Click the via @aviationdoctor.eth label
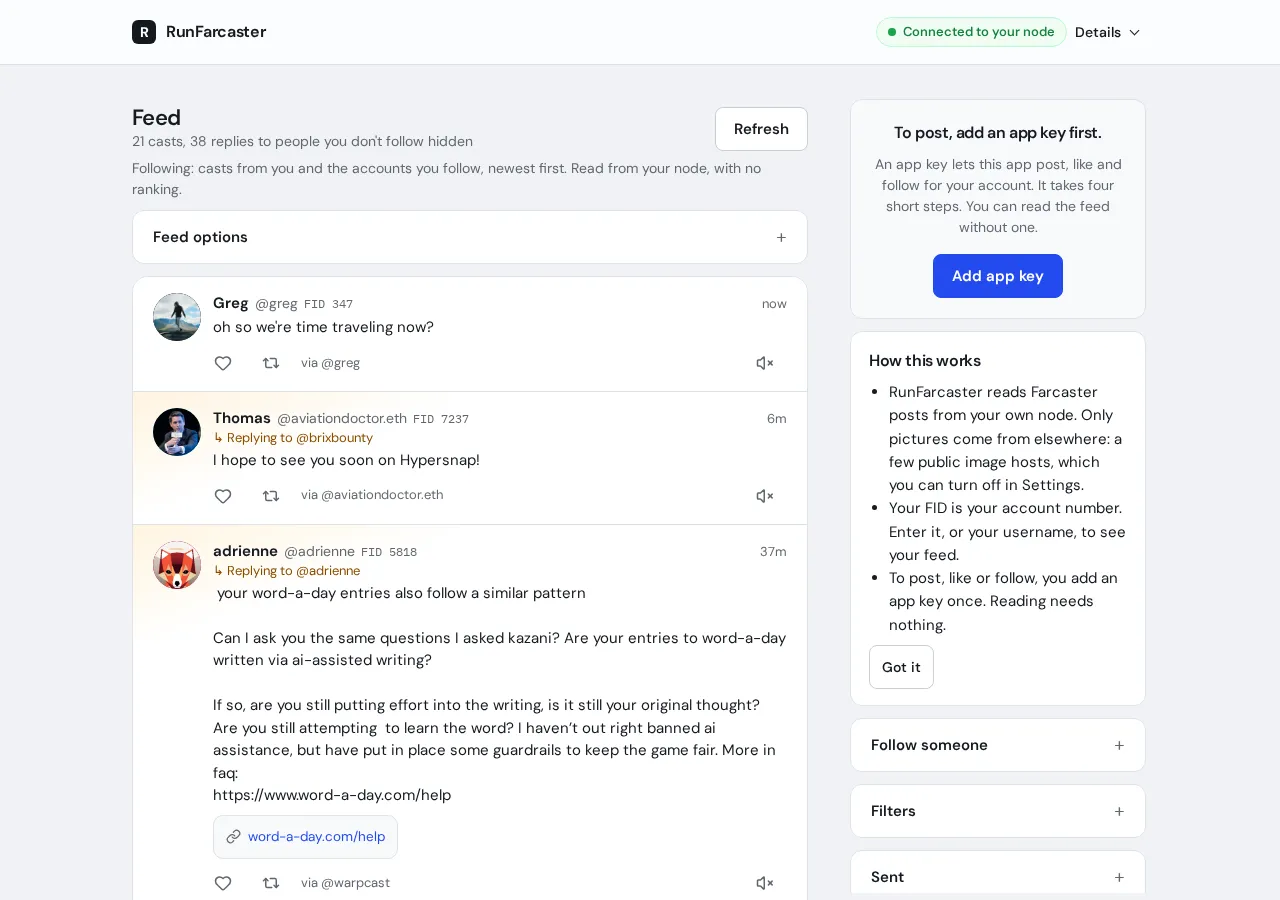The image size is (1280, 900). [x=372, y=495]
